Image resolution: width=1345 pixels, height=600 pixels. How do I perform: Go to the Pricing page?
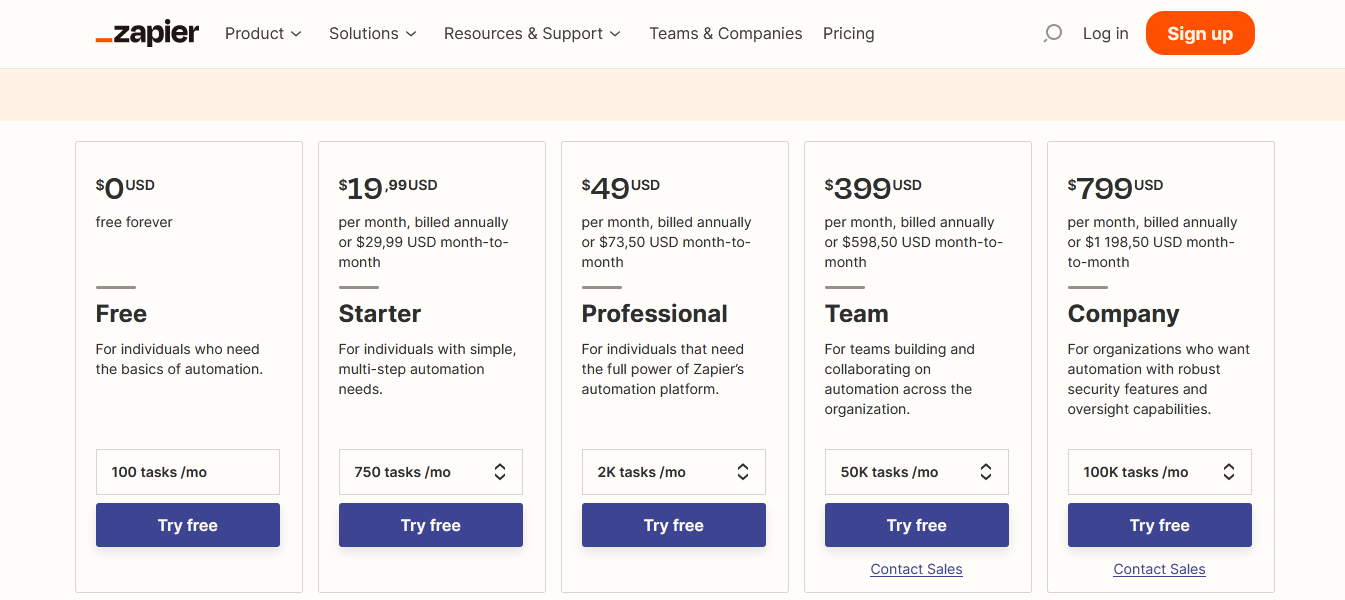tap(849, 33)
